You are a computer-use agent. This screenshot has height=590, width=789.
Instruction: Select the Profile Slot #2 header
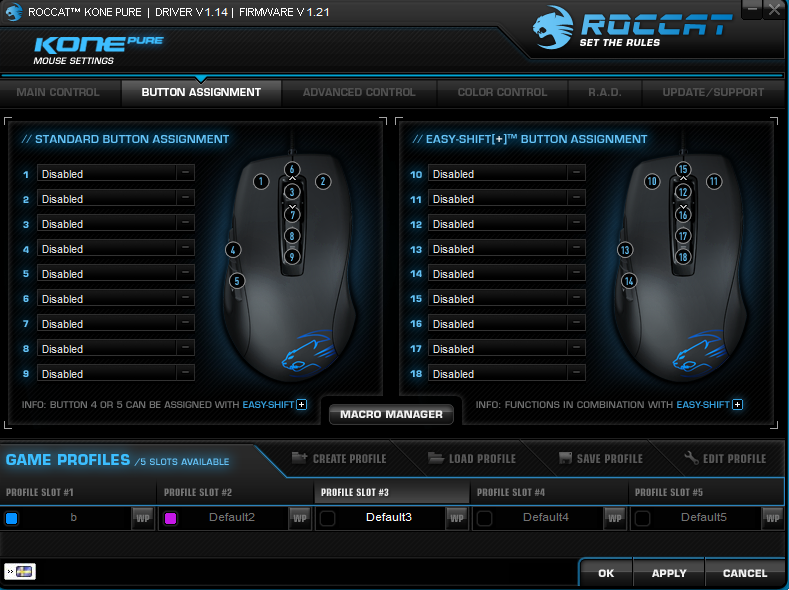[x=235, y=492]
